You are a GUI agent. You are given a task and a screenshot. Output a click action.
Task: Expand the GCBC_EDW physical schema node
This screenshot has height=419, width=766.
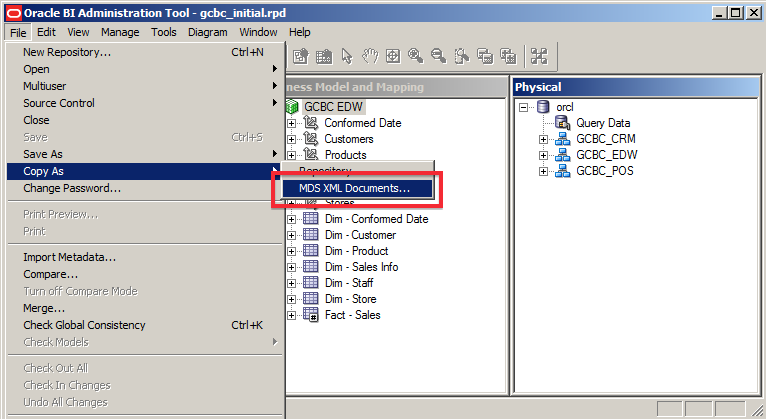point(543,155)
